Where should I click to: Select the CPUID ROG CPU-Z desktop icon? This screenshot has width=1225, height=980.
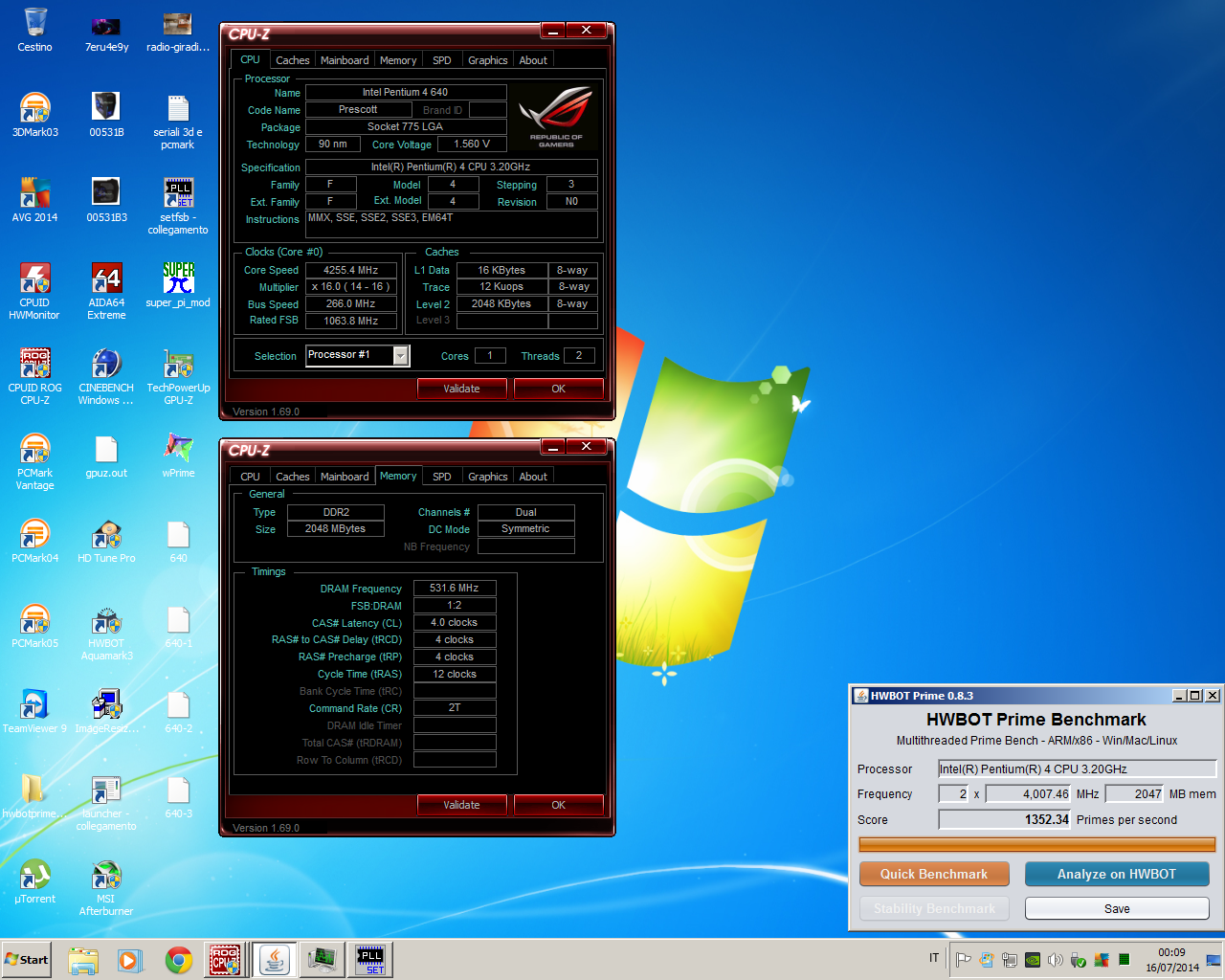point(35,376)
